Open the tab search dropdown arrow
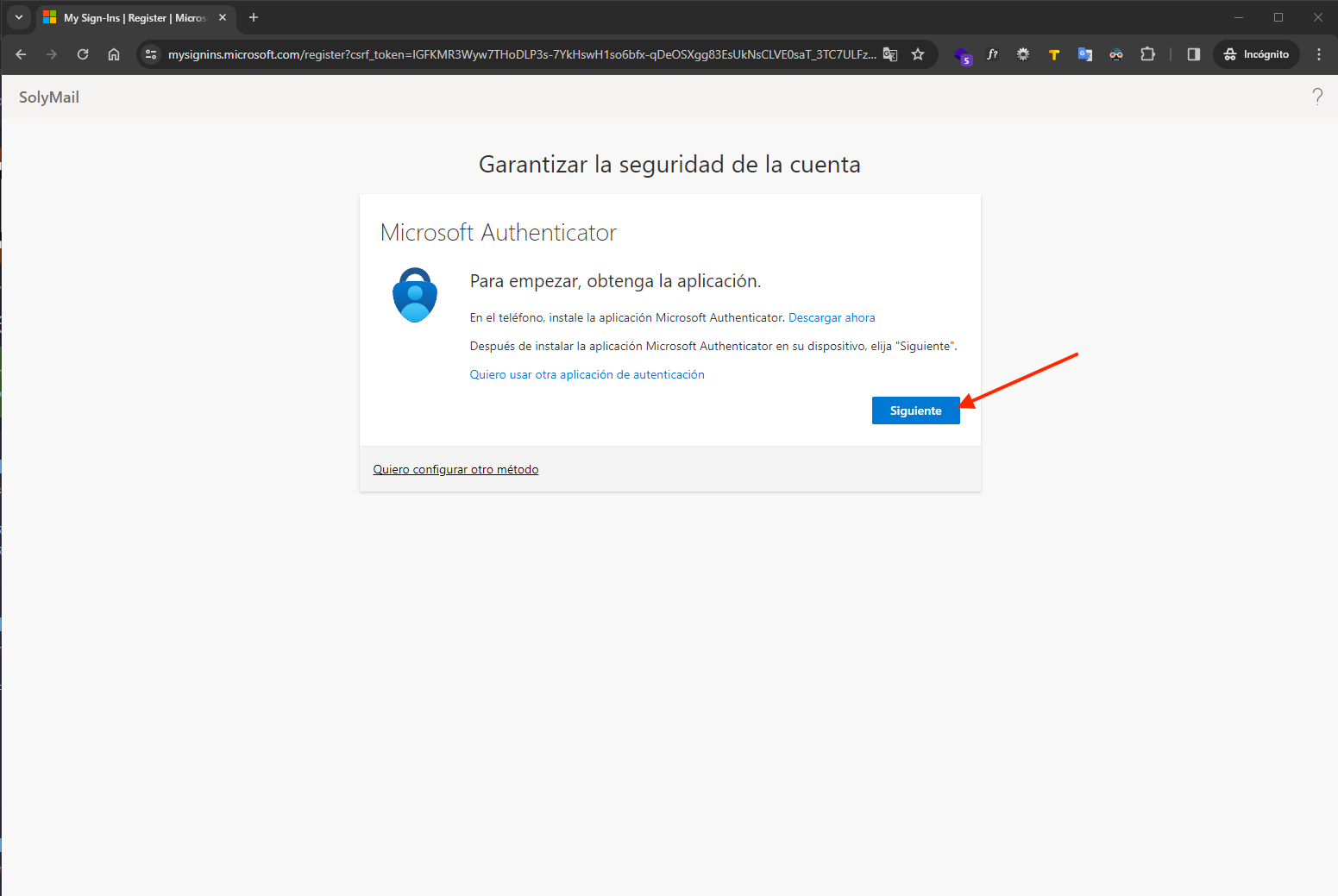Viewport: 1338px width, 896px height. point(18,17)
